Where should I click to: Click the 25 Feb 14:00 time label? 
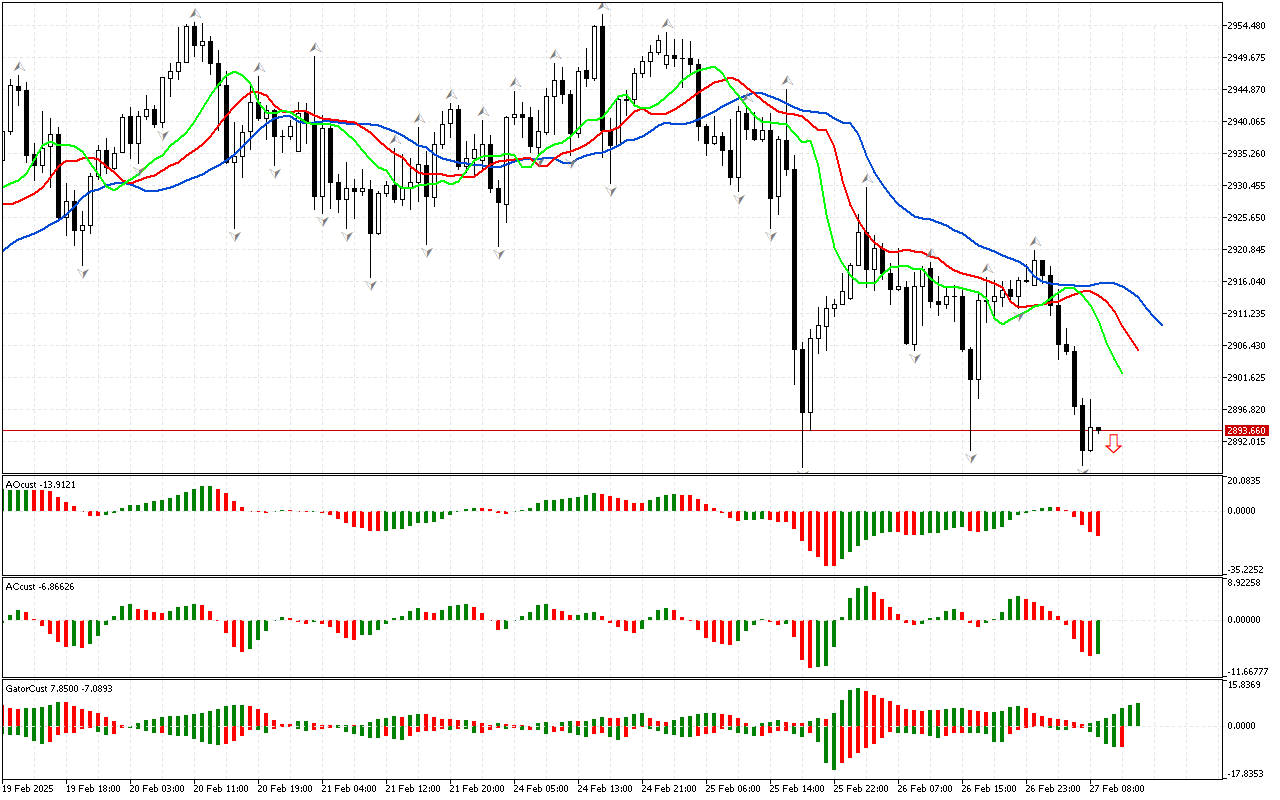coord(797,789)
